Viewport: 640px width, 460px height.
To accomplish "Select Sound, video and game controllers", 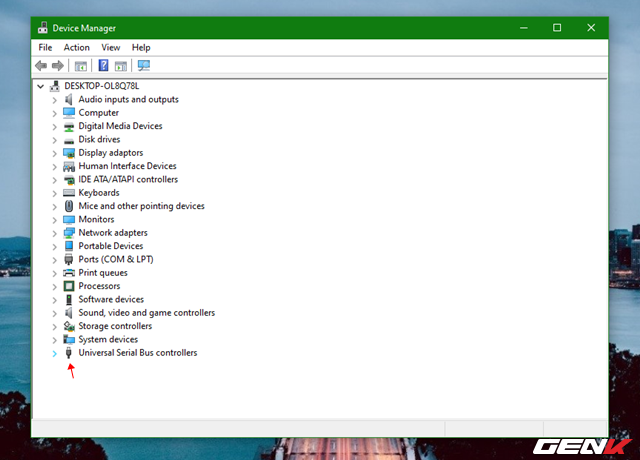I will (x=146, y=313).
